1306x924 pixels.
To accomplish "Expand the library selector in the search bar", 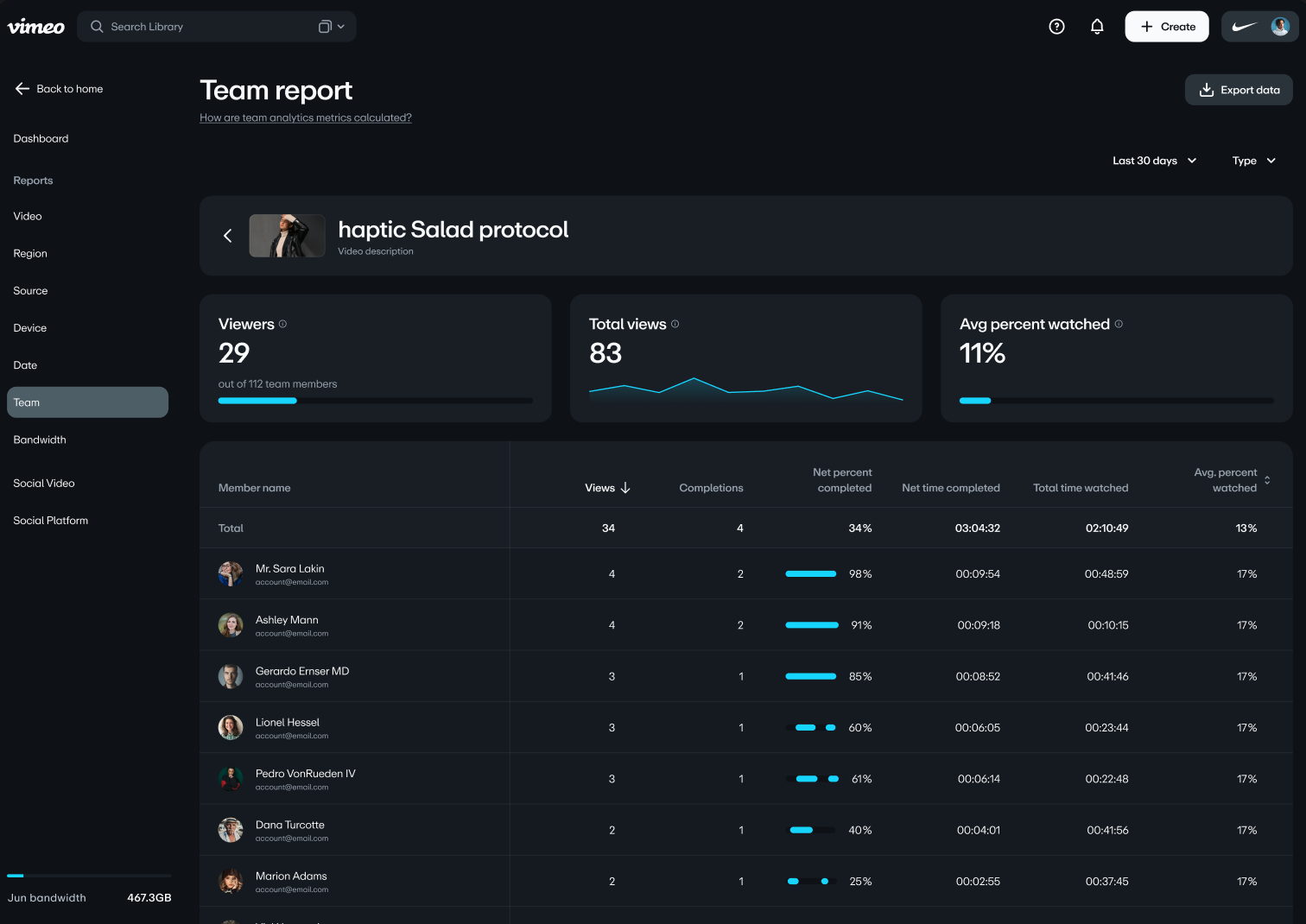I will pos(331,26).
